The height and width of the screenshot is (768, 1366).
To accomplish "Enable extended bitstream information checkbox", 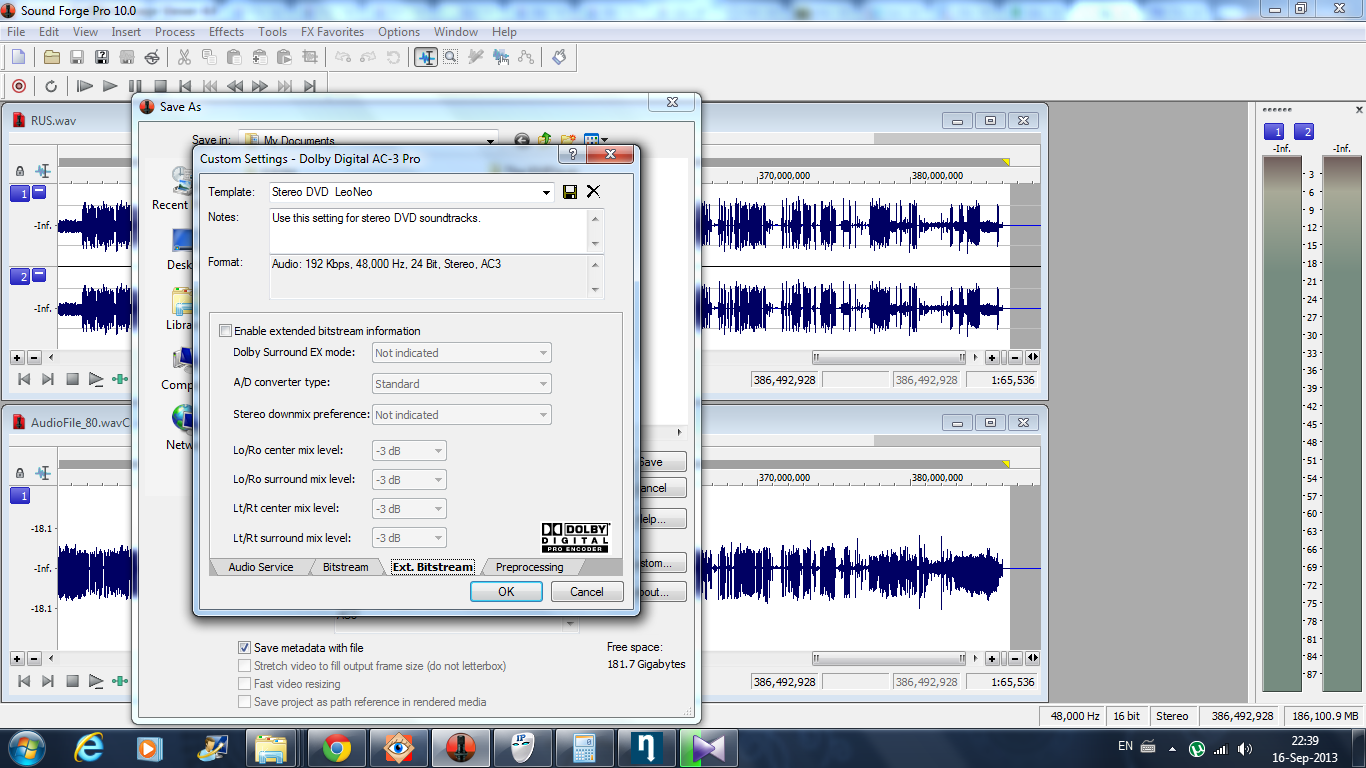I will (x=225, y=331).
